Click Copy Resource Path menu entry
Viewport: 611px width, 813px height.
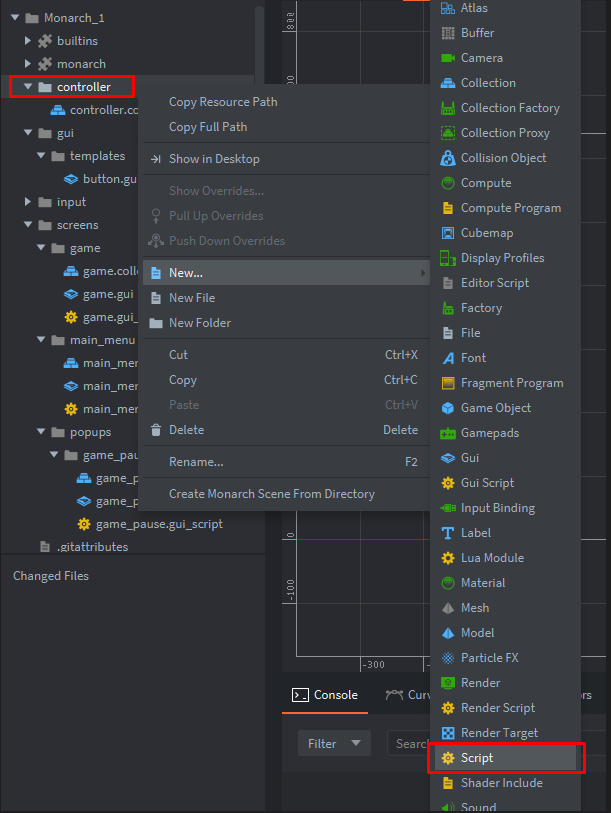(223, 102)
